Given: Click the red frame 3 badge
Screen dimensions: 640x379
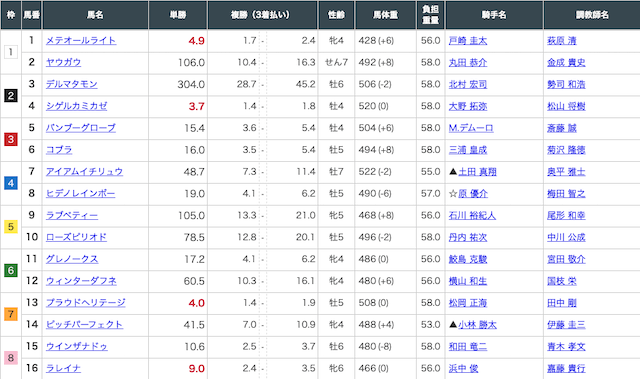Looking at the screenshot, I should [11, 140].
